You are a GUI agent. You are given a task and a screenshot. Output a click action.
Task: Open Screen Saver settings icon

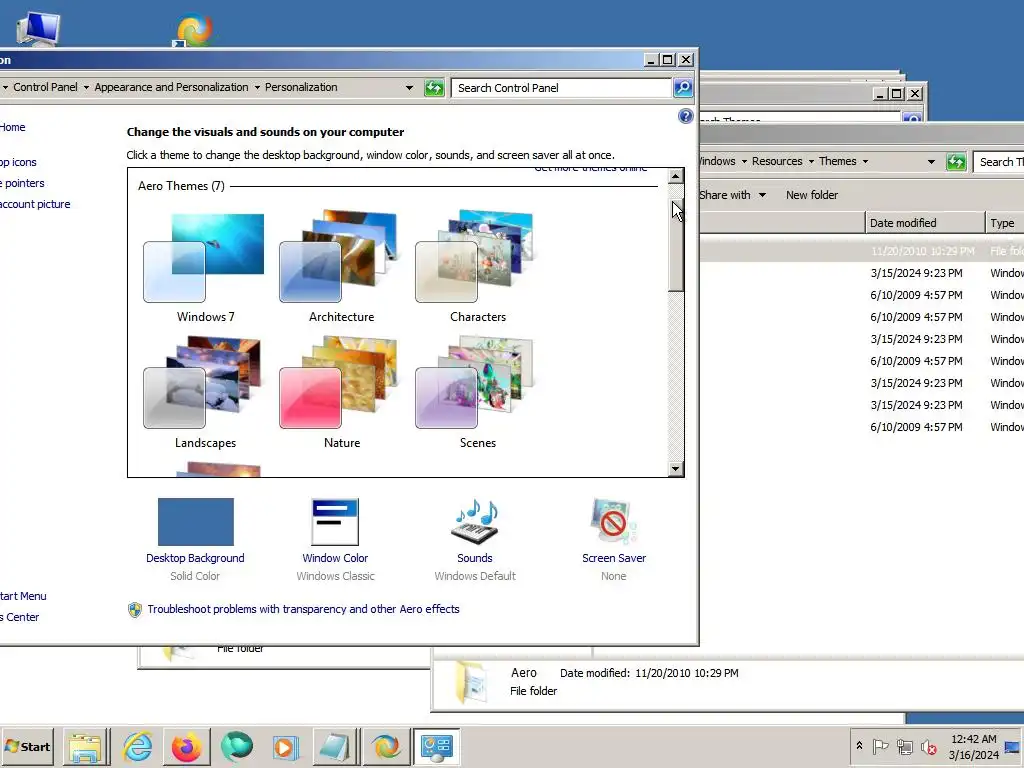pyautogui.click(x=613, y=522)
